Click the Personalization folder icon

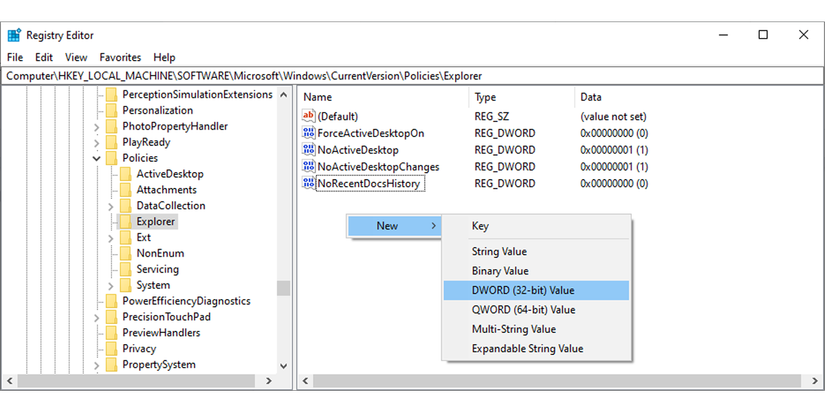pos(112,110)
